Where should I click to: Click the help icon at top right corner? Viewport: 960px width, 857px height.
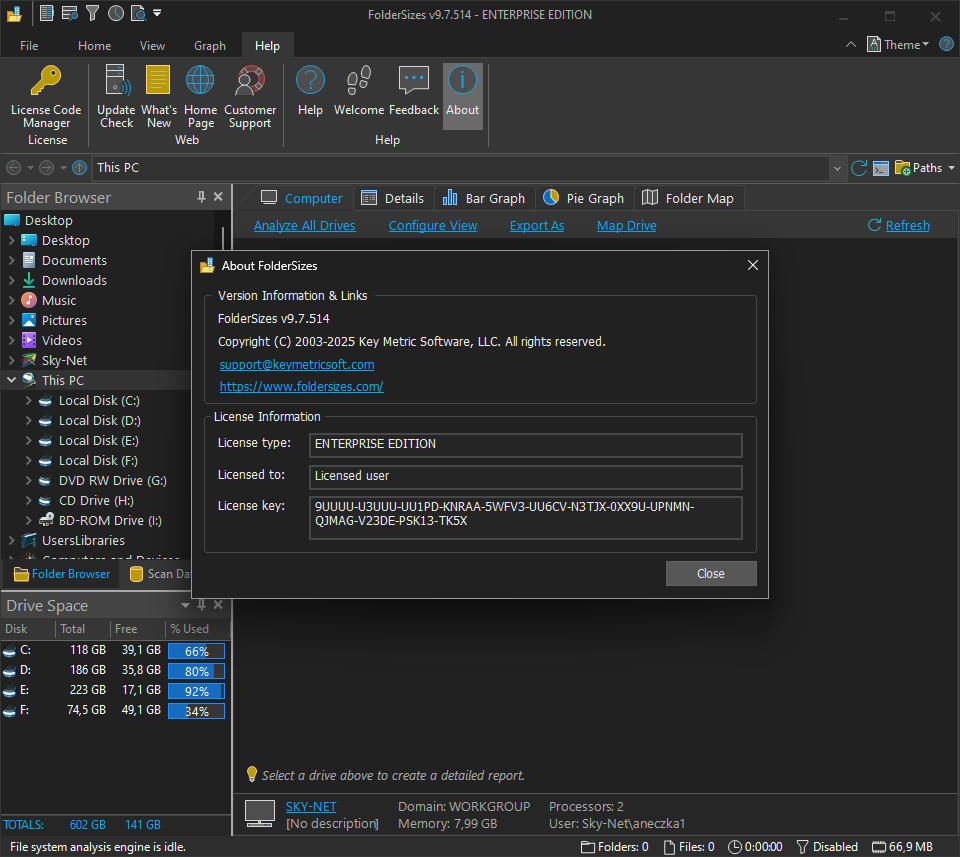(x=946, y=44)
